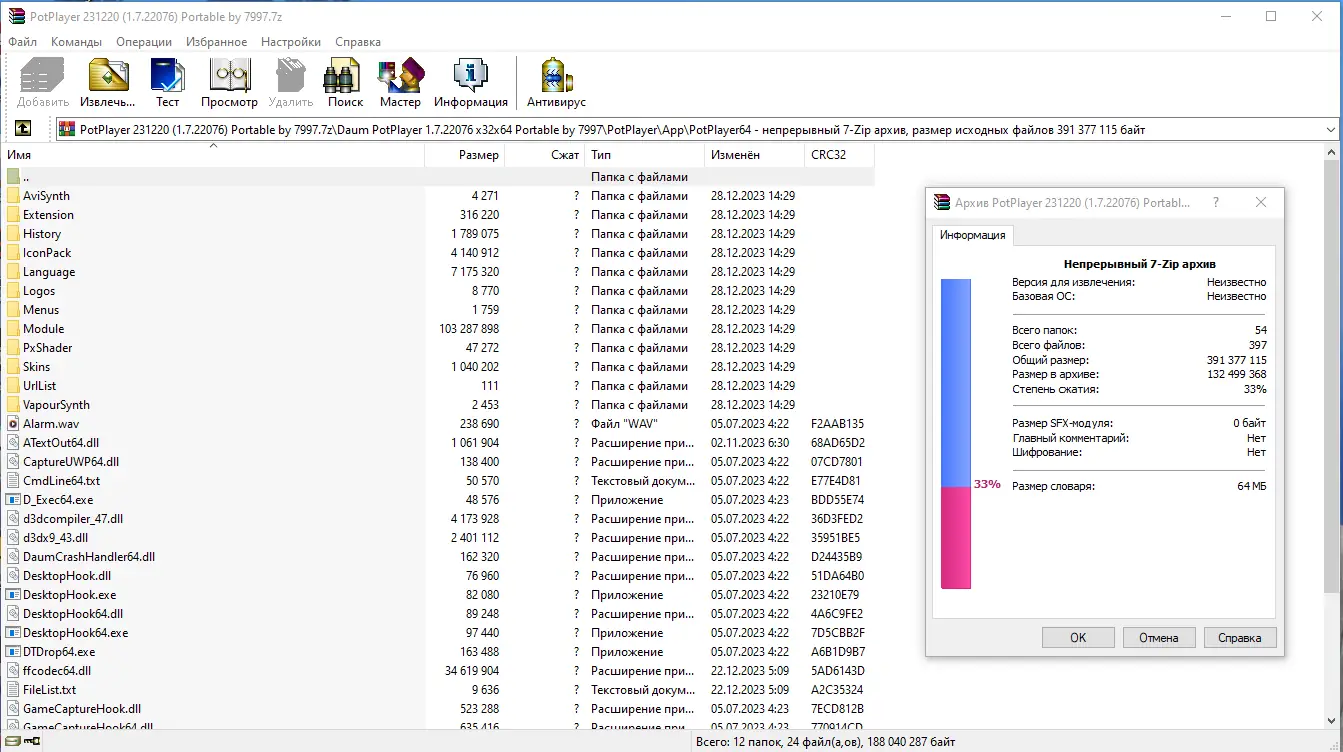
Task: Select the file "d3dx9_43.dll"
Action: point(56,538)
